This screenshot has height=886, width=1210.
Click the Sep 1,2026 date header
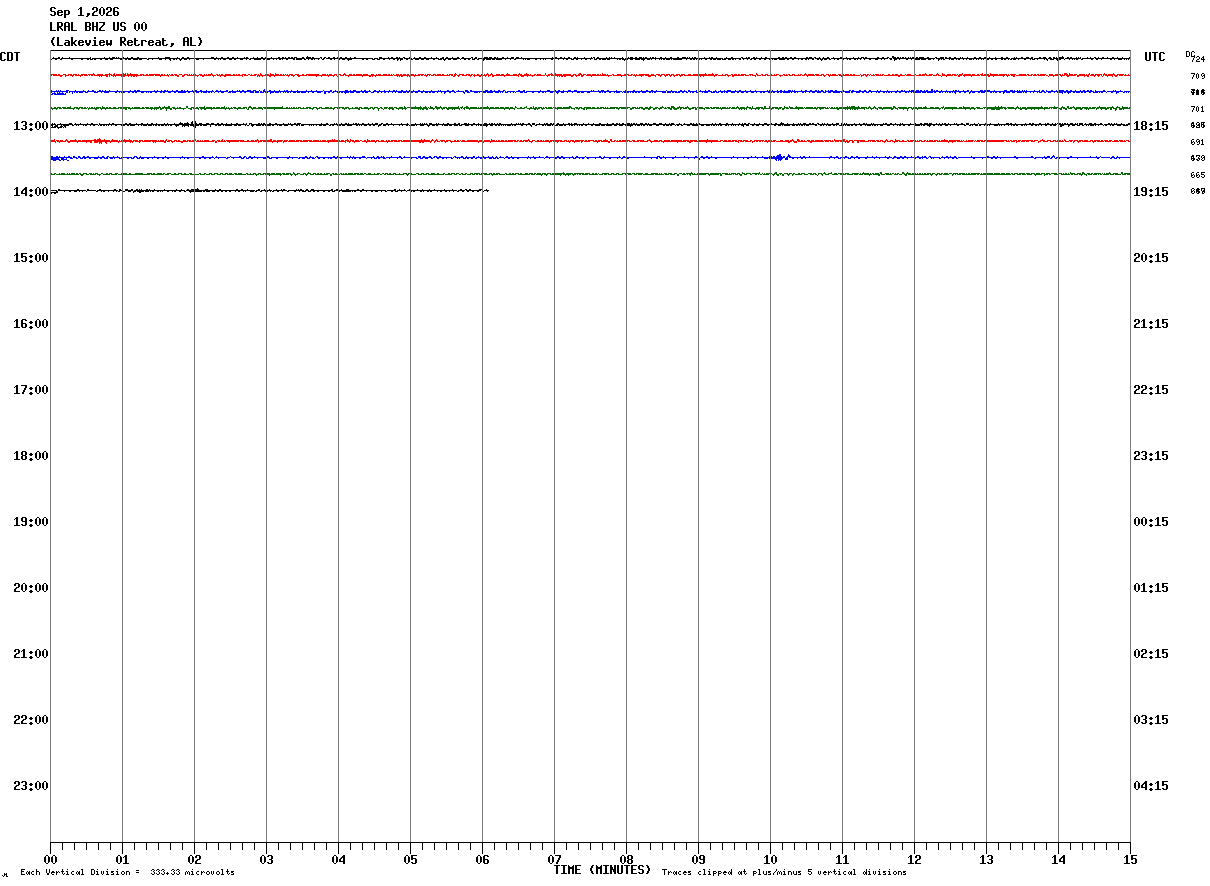pyautogui.click(x=84, y=12)
